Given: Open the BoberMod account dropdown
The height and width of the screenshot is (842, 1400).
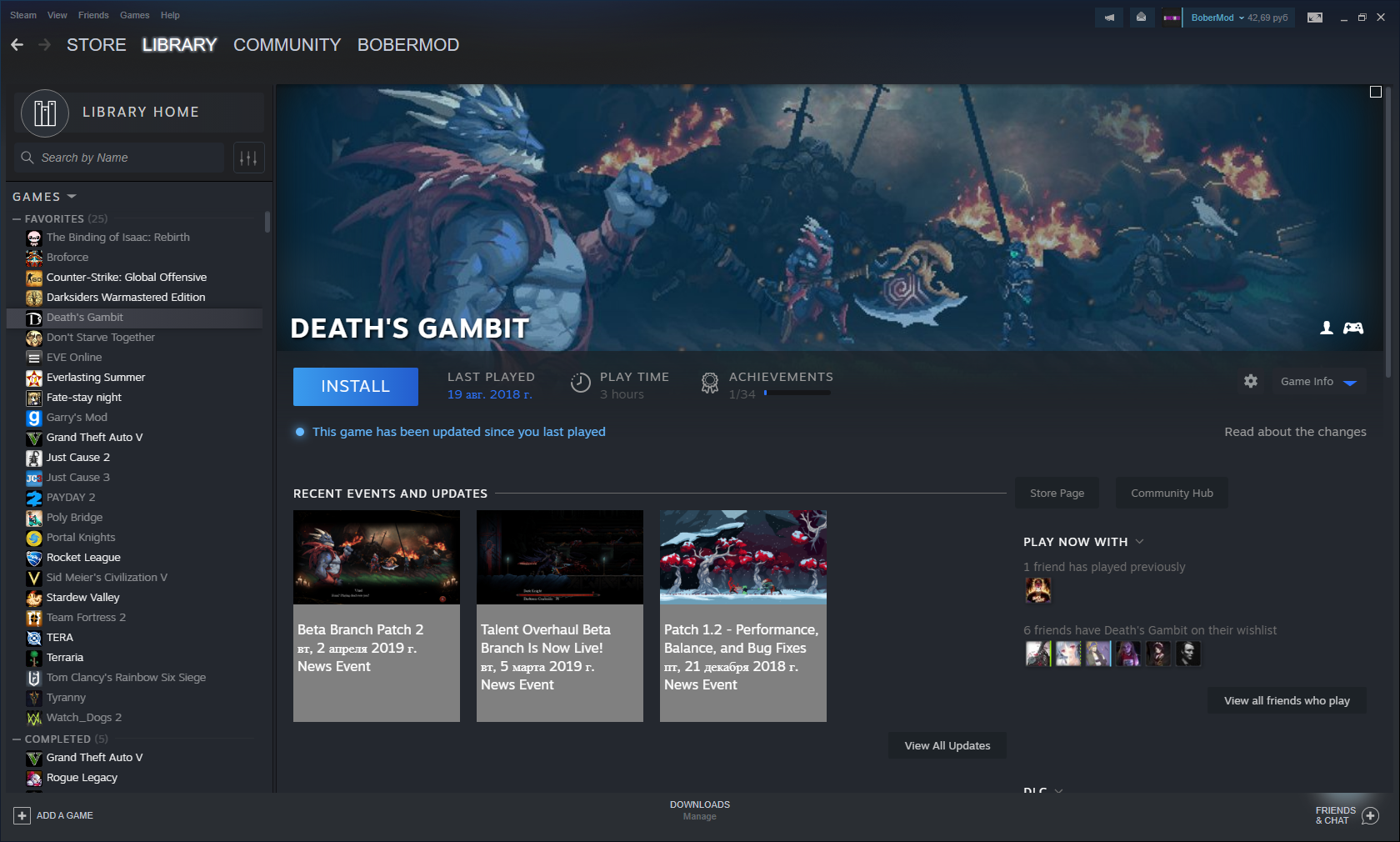Looking at the screenshot, I should 1241,18.
